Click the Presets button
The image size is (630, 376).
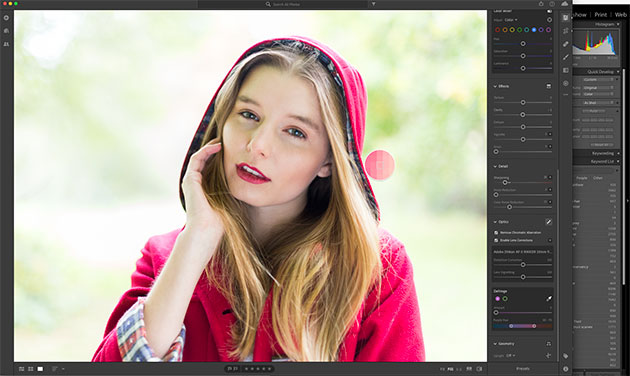(x=523, y=369)
